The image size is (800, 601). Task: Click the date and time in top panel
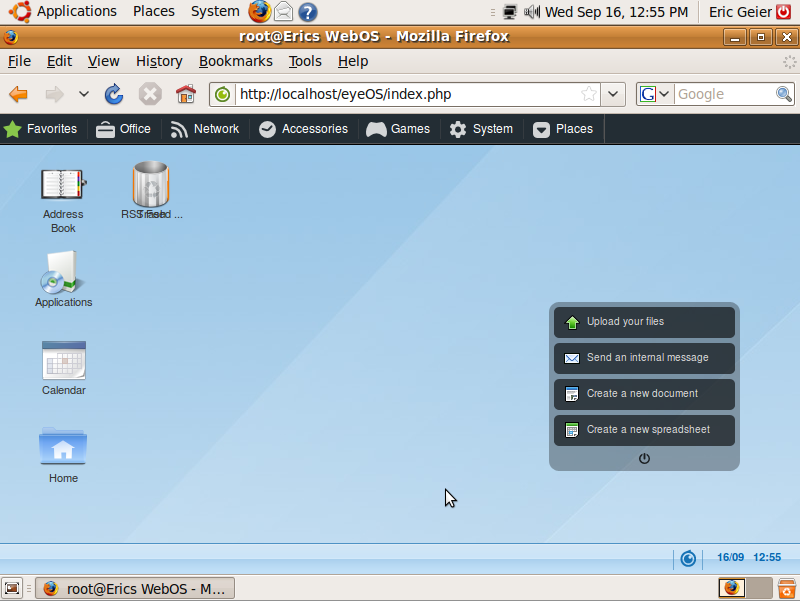click(616, 11)
